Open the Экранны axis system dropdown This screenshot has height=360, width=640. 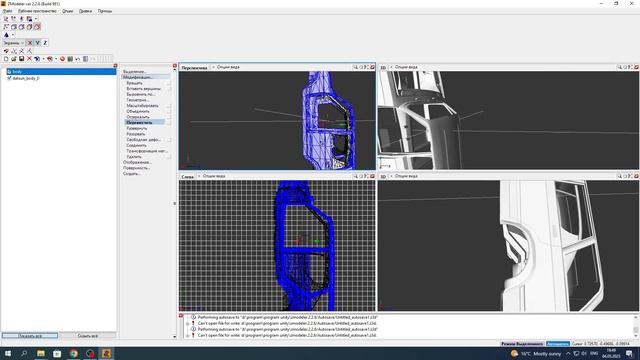click(13, 43)
